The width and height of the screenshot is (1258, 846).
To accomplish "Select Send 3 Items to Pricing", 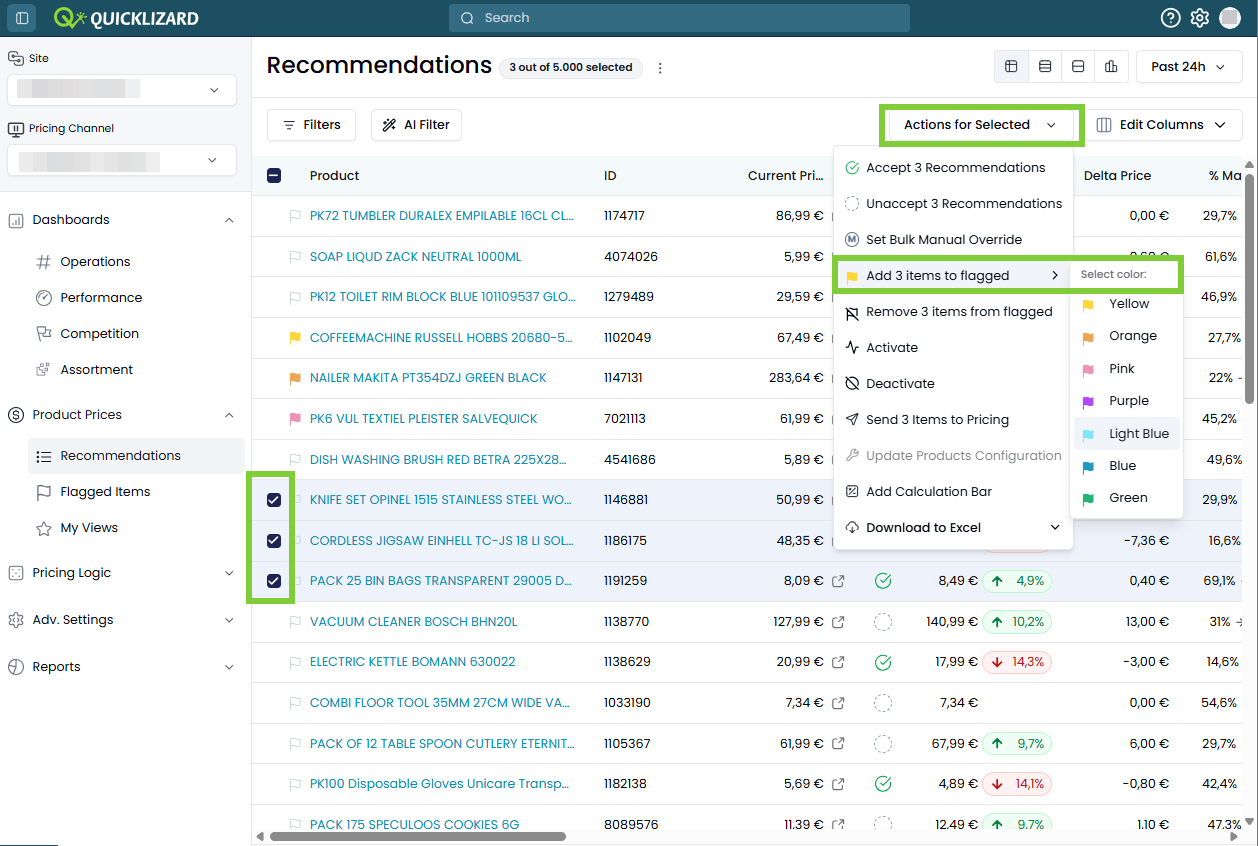I will 953,420.
